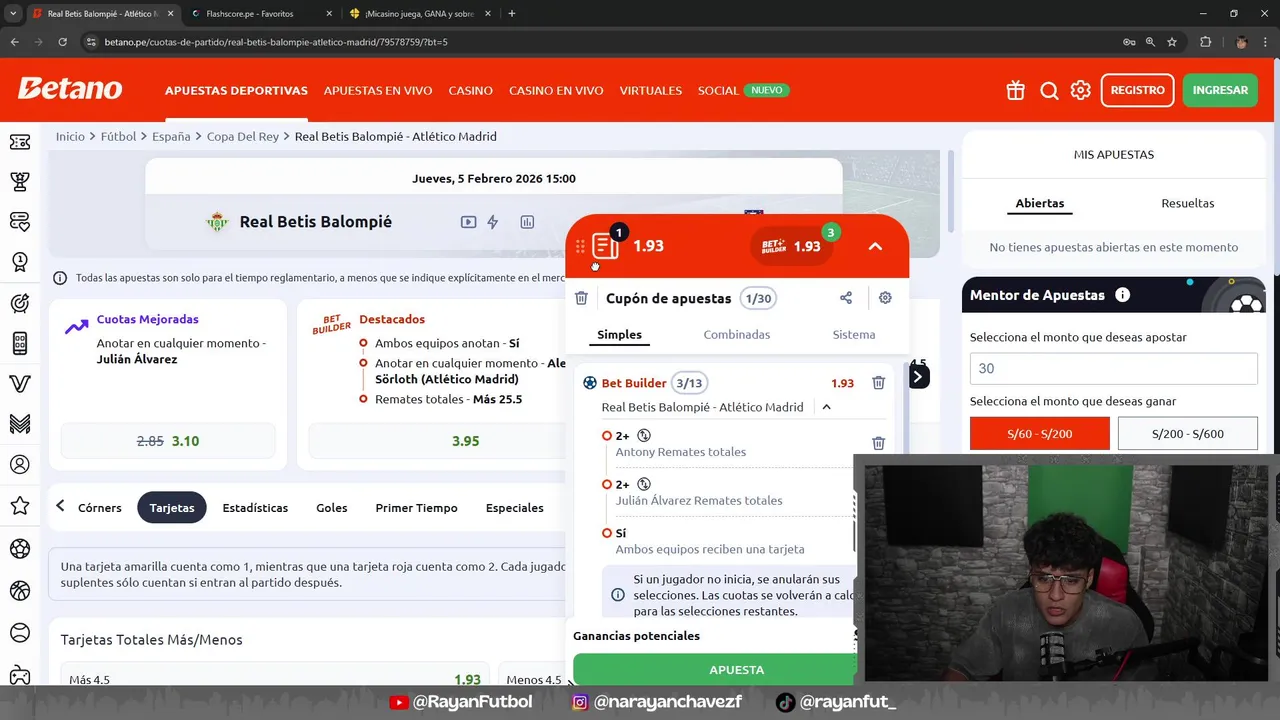Open the match statistics chart icon
The height and width of the screenshot is (720, 1280).
[527, 222]
